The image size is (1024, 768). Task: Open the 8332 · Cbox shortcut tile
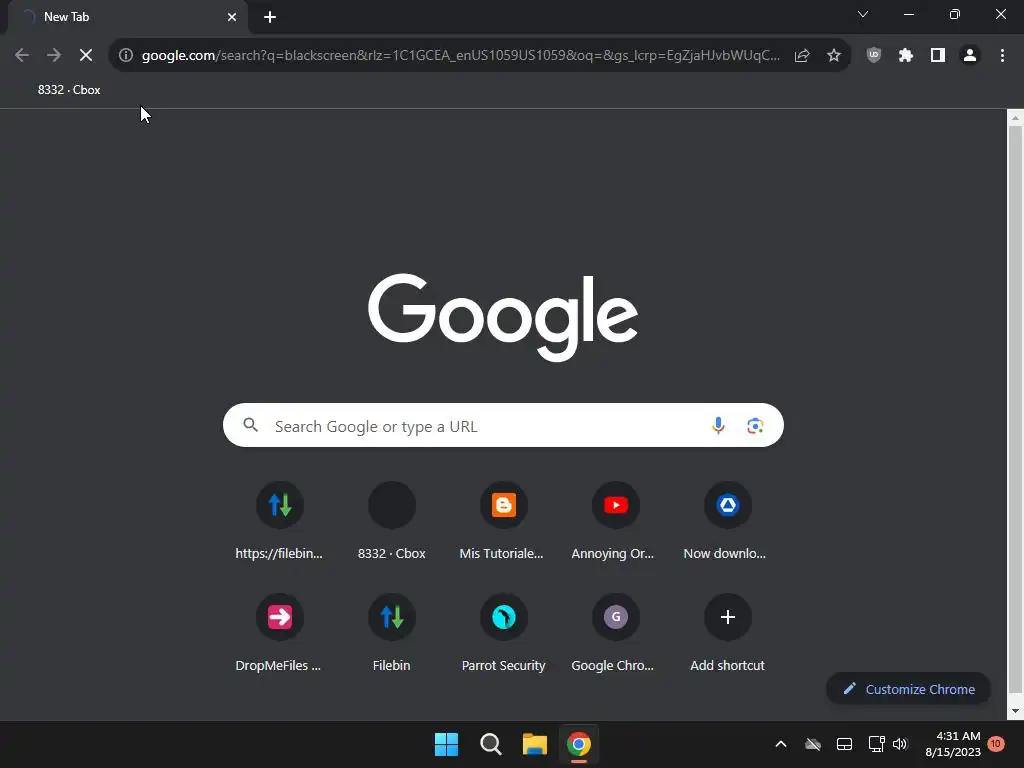pos(392,522)
